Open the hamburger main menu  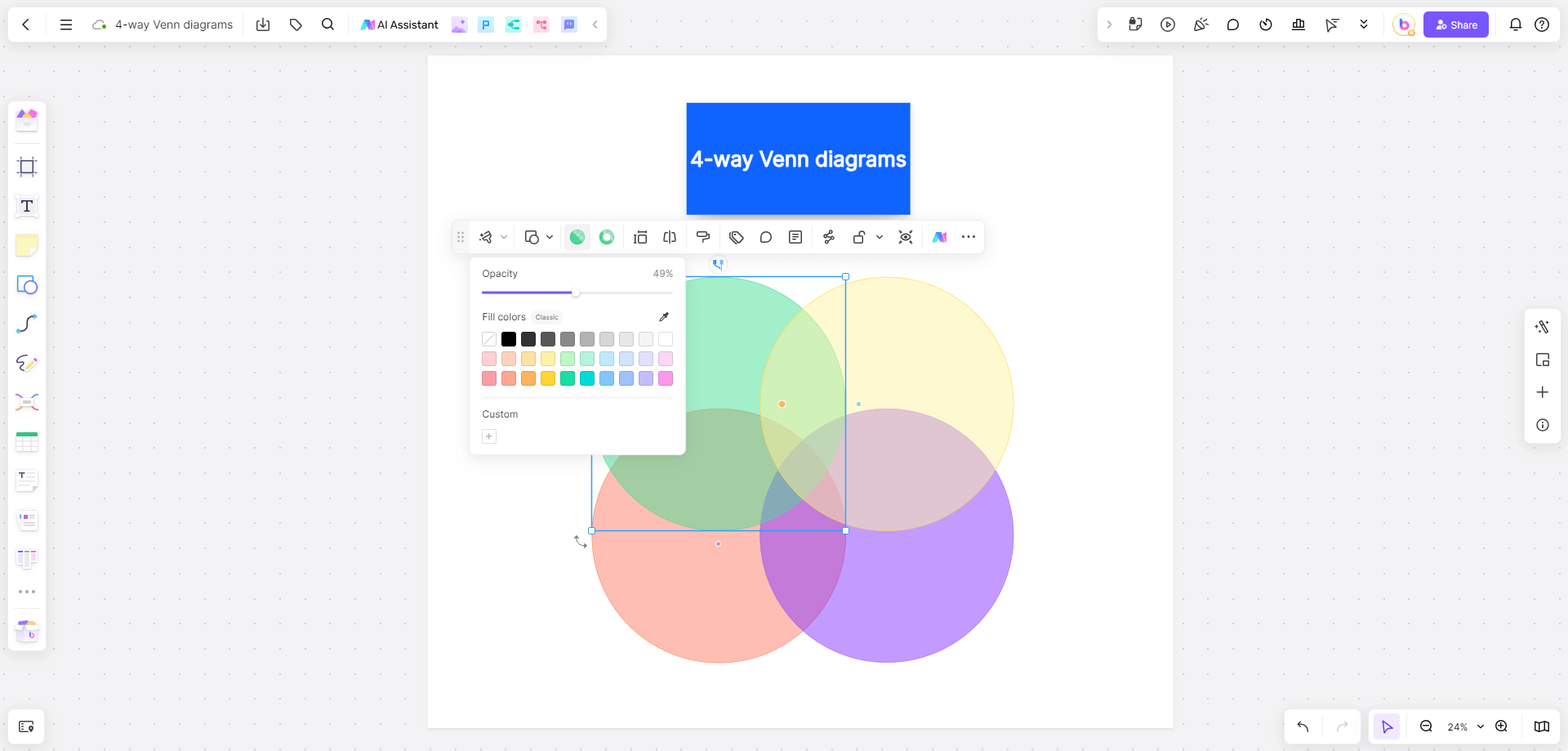coord(66,25)
